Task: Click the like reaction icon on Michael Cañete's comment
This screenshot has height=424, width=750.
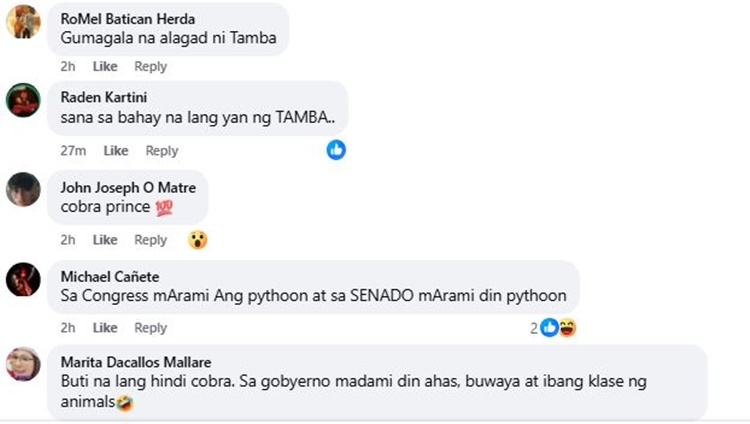Action: (549, 328)
